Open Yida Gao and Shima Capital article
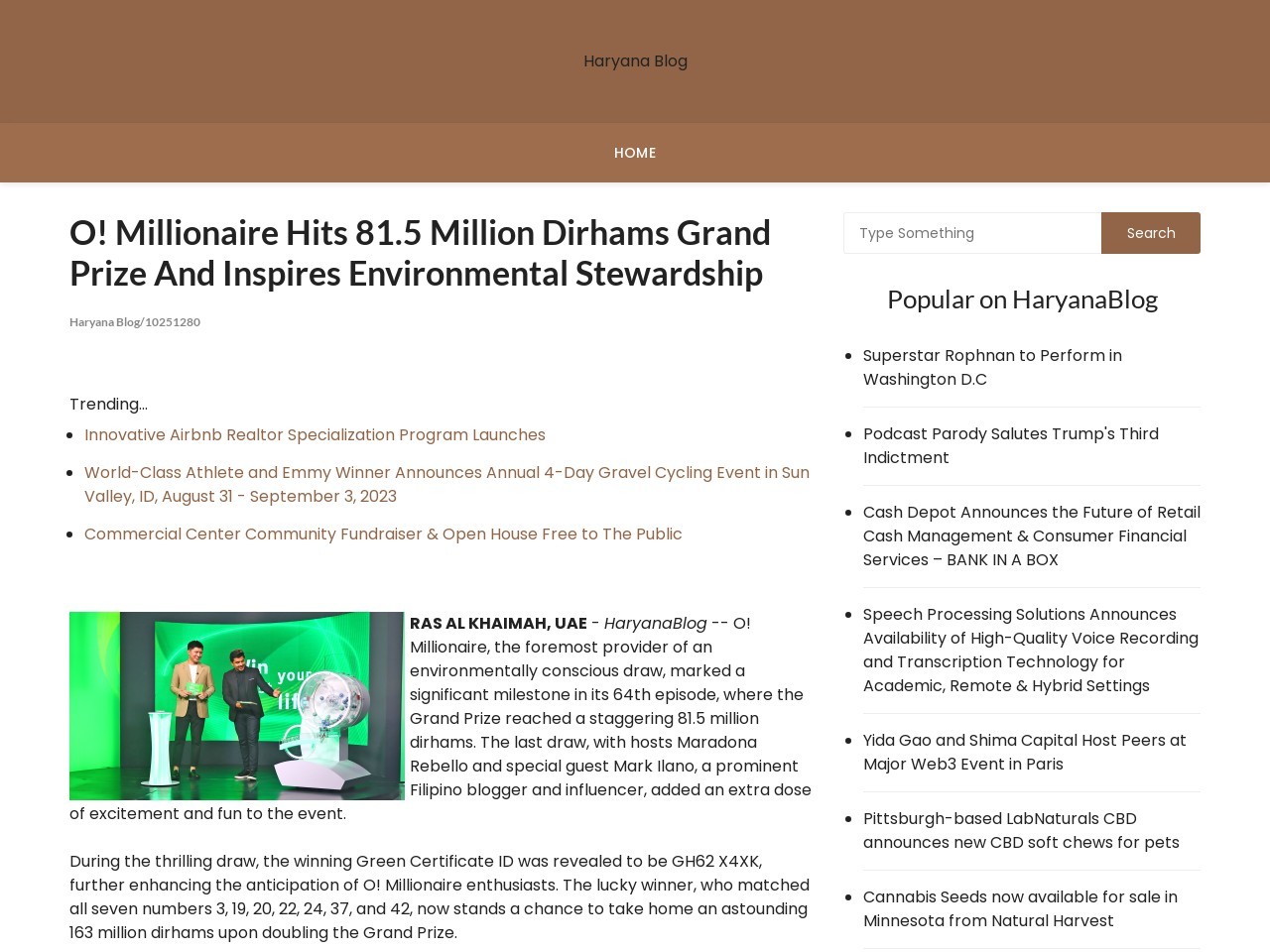Image resolution: width=1270 pixels, height=952 pixels. [x=1024, y=752]
